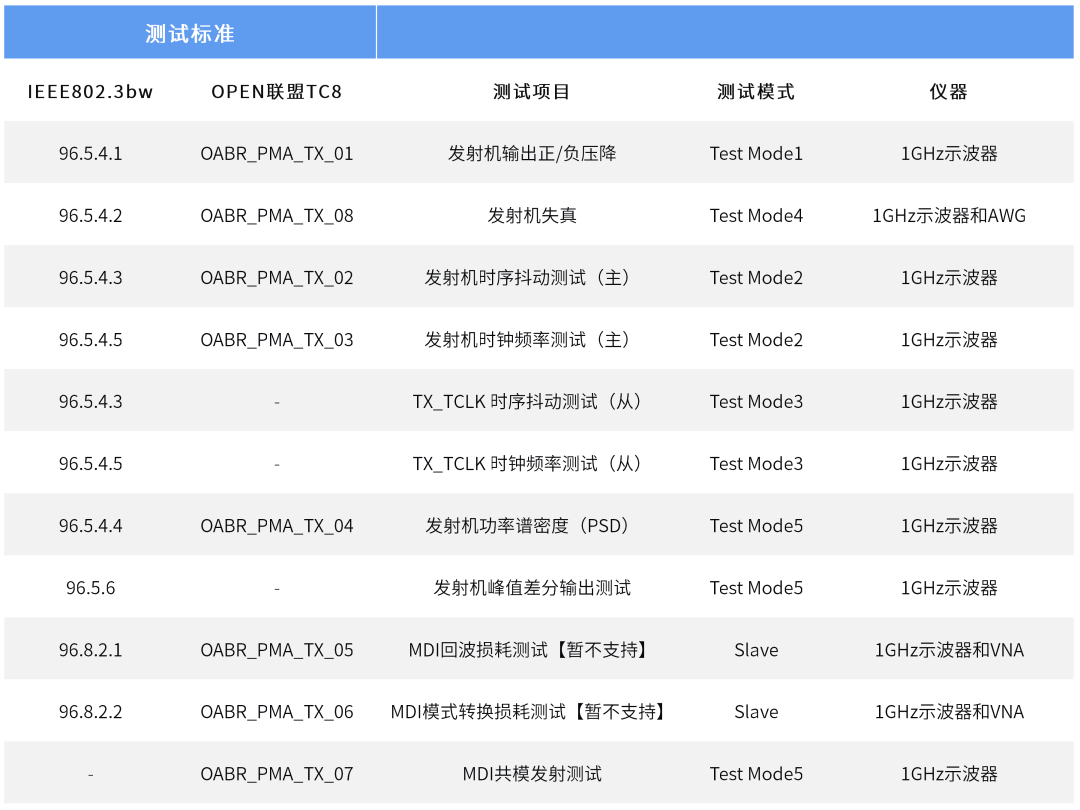Click the 测试项目 column header
This screenshot has height=810, width=1080.
point(532,92)
